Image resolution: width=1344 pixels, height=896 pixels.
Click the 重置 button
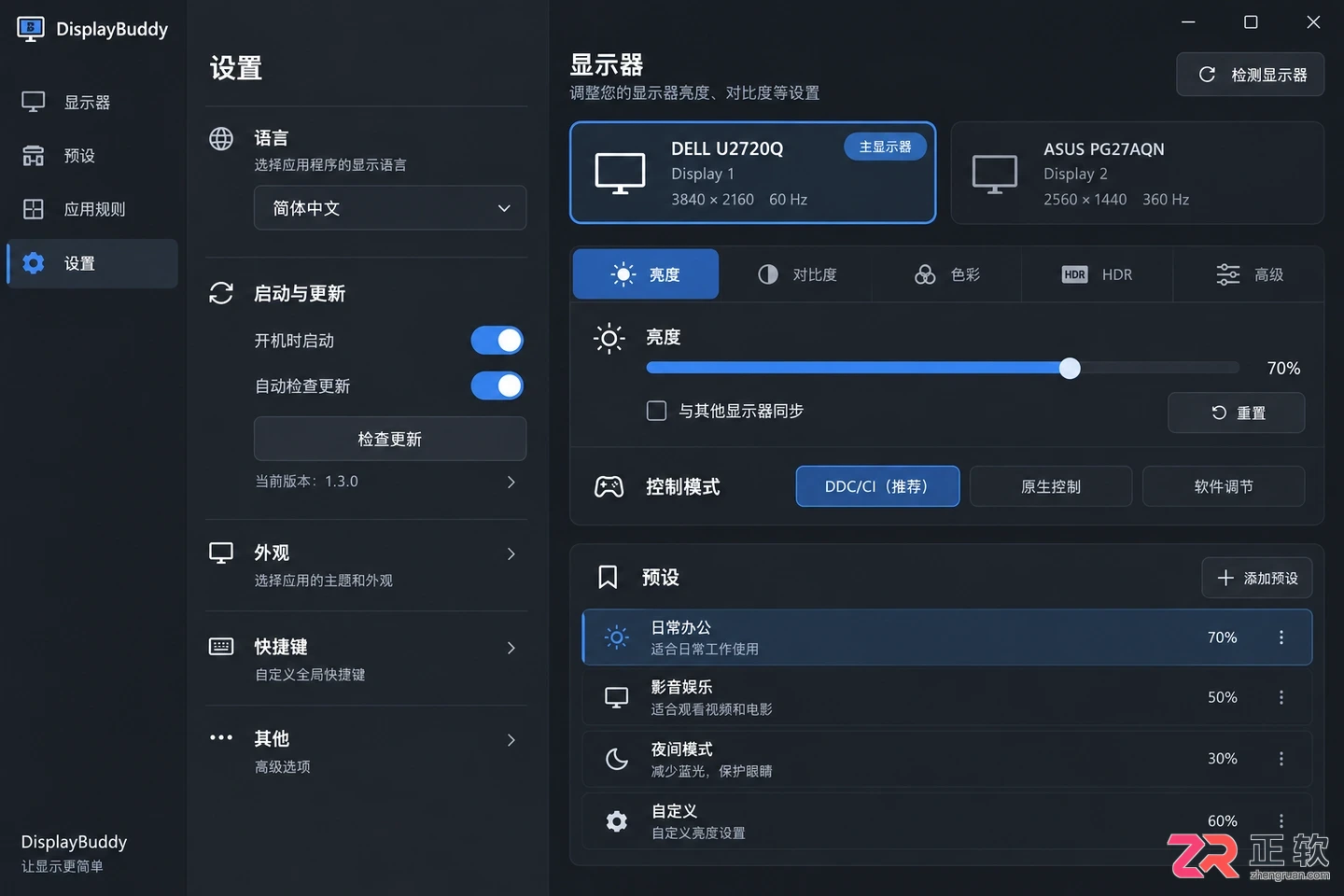1237,413
